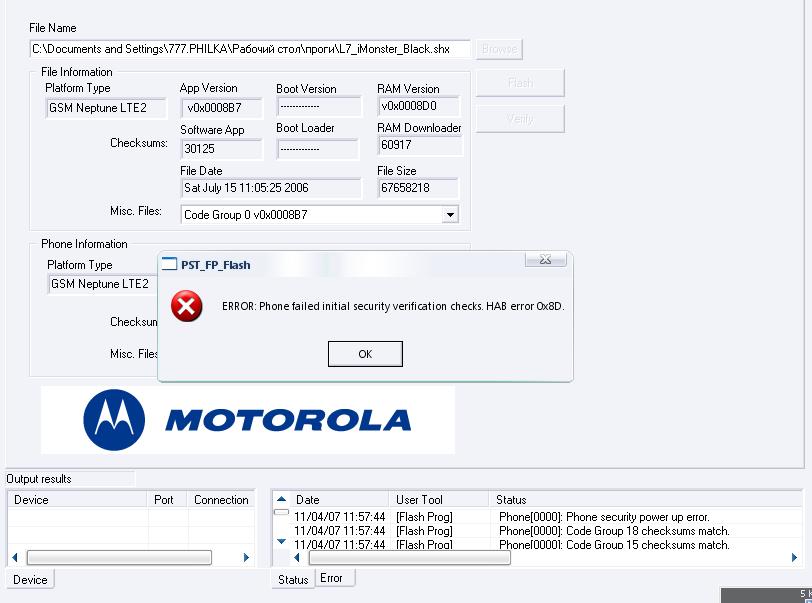
Task: Click the Boot Loader checksum field
Action: pyautogui.click(x=317, y=149)
